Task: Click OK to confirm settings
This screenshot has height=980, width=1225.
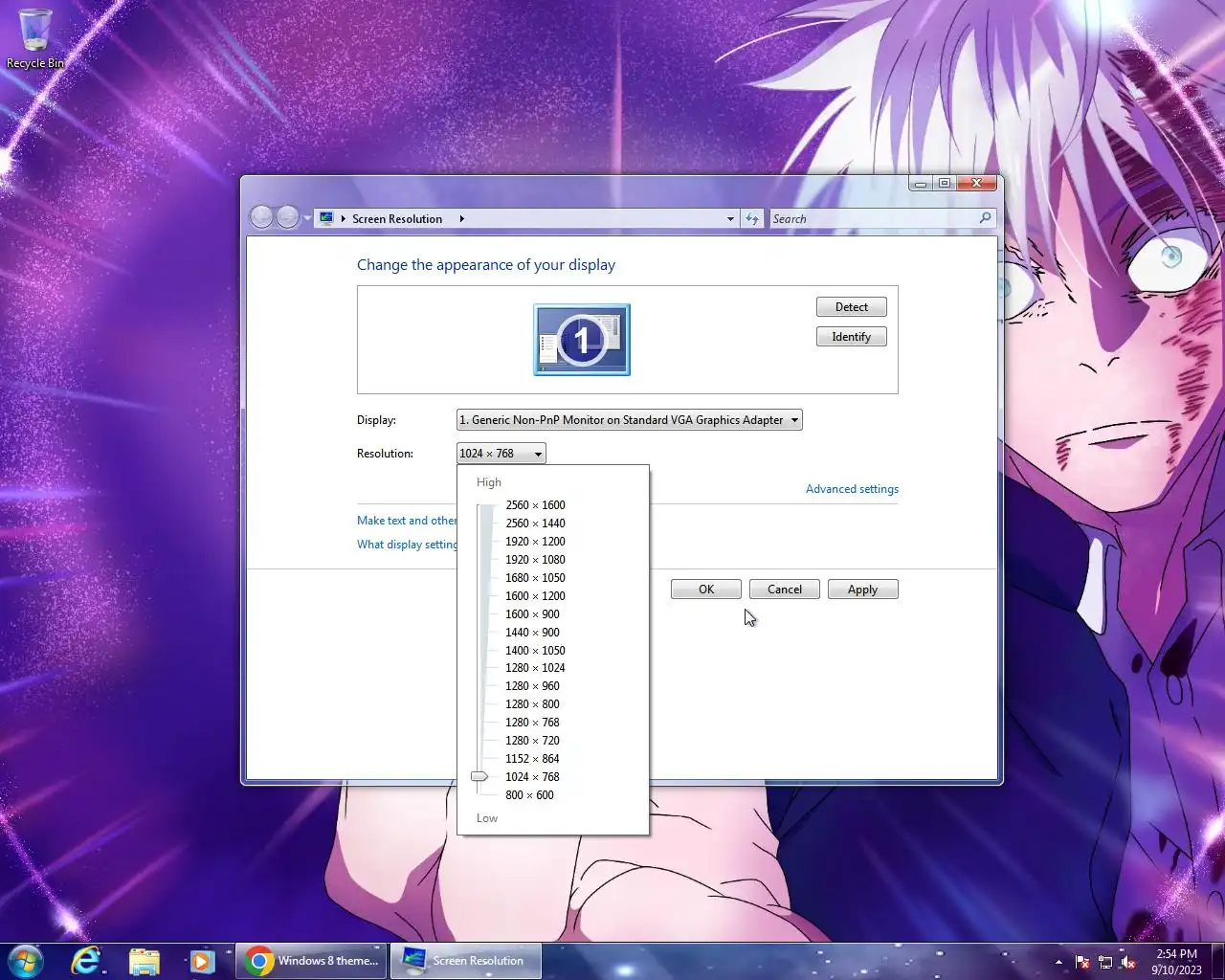Action: pos(706,590)
